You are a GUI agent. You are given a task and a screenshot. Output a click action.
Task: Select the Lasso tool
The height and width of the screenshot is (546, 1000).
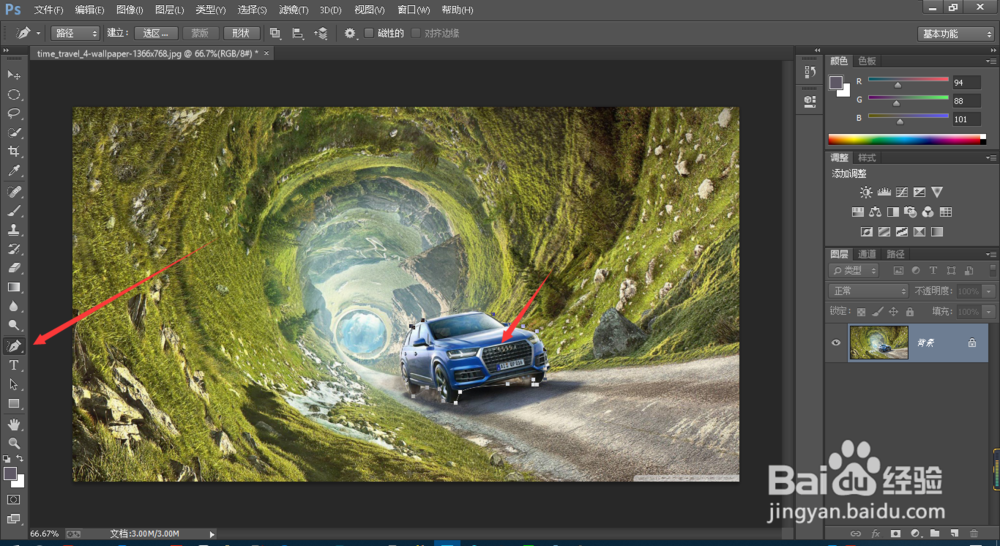[14, 113]
